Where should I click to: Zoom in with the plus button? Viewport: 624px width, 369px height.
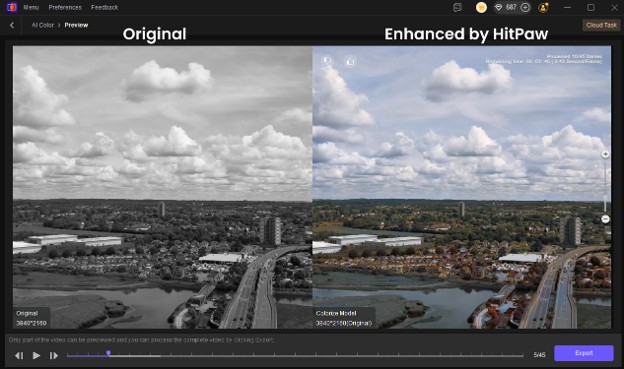click(605, 154)
